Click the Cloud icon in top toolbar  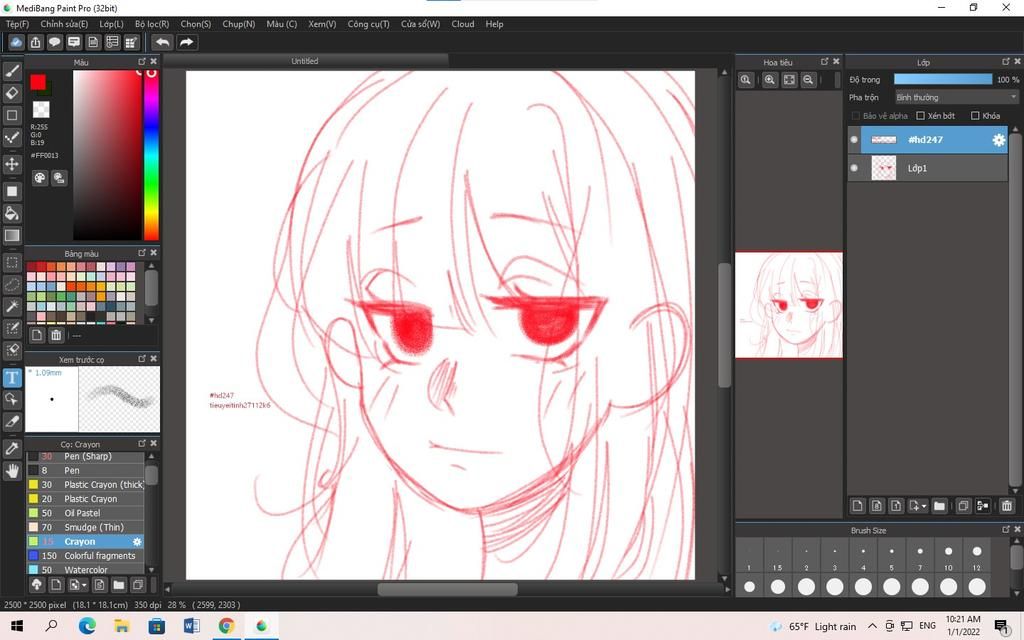[16, 42]
